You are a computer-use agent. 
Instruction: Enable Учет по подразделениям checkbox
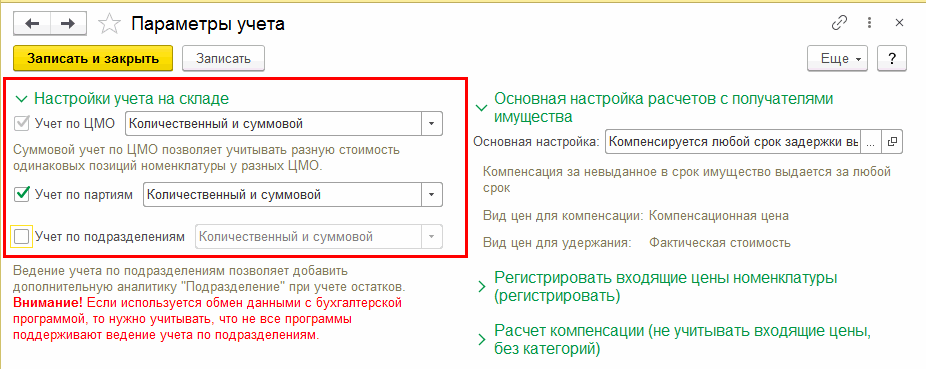22,237
